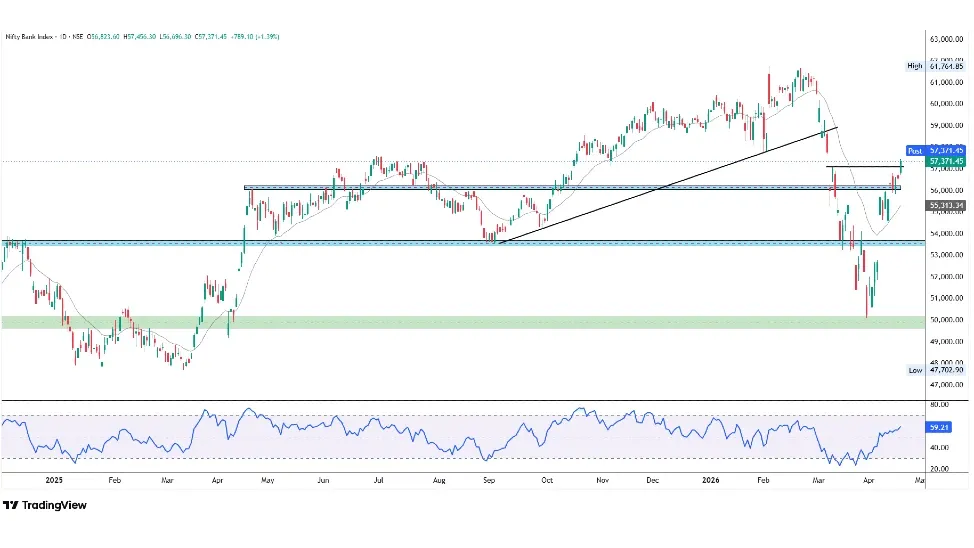Click the Dec label on time axis
Screen dimensions: 974x548
652,480
